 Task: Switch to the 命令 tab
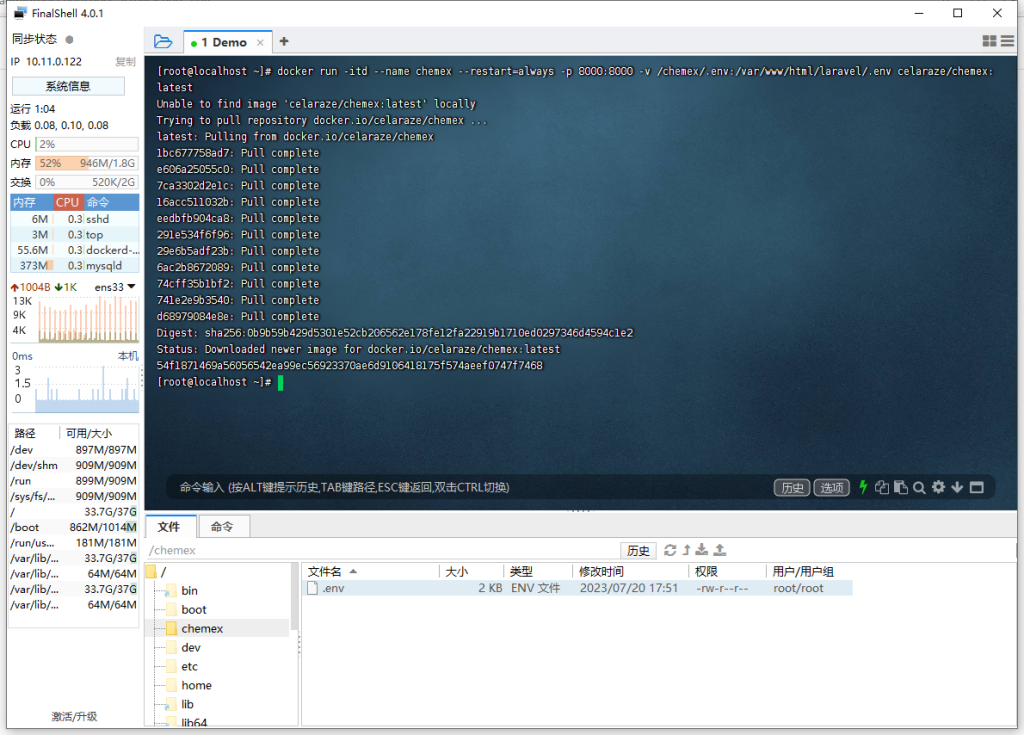point(222,527)
